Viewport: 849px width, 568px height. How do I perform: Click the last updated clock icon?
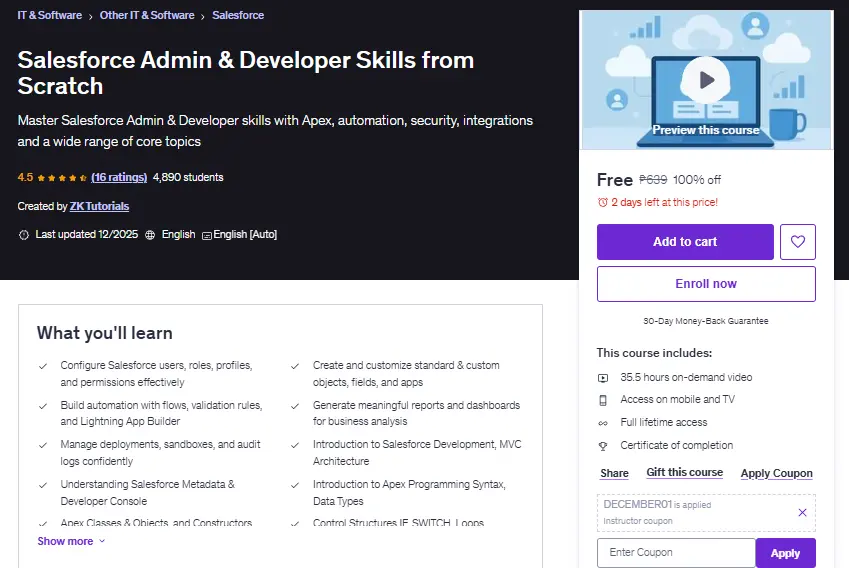click(24, 235)
